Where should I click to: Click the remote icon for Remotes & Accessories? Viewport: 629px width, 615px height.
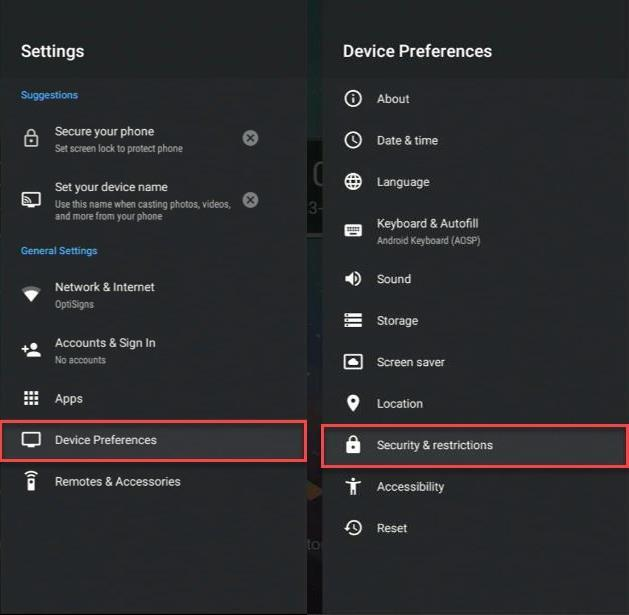coord(31,481)
